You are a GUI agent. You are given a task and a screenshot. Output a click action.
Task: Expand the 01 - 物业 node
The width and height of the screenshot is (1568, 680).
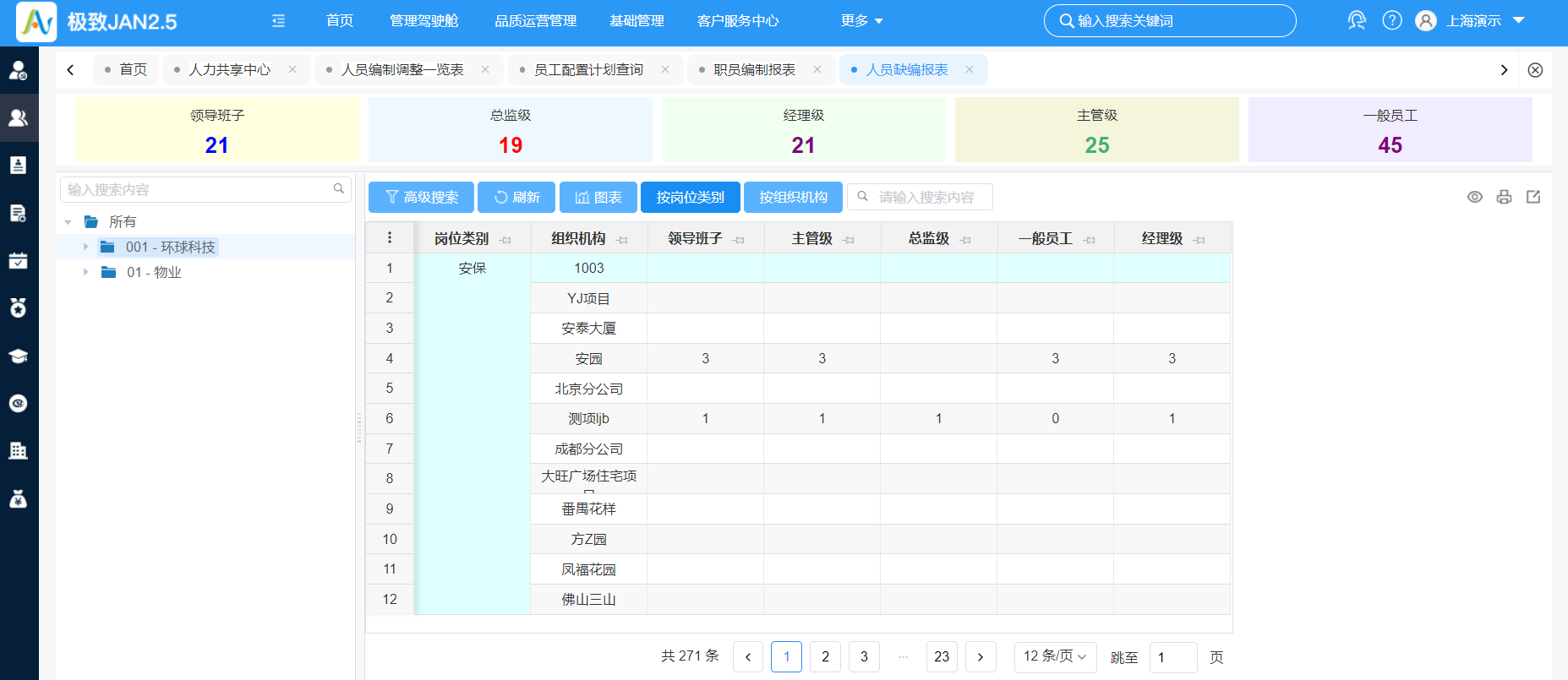(x=85, y=272)
